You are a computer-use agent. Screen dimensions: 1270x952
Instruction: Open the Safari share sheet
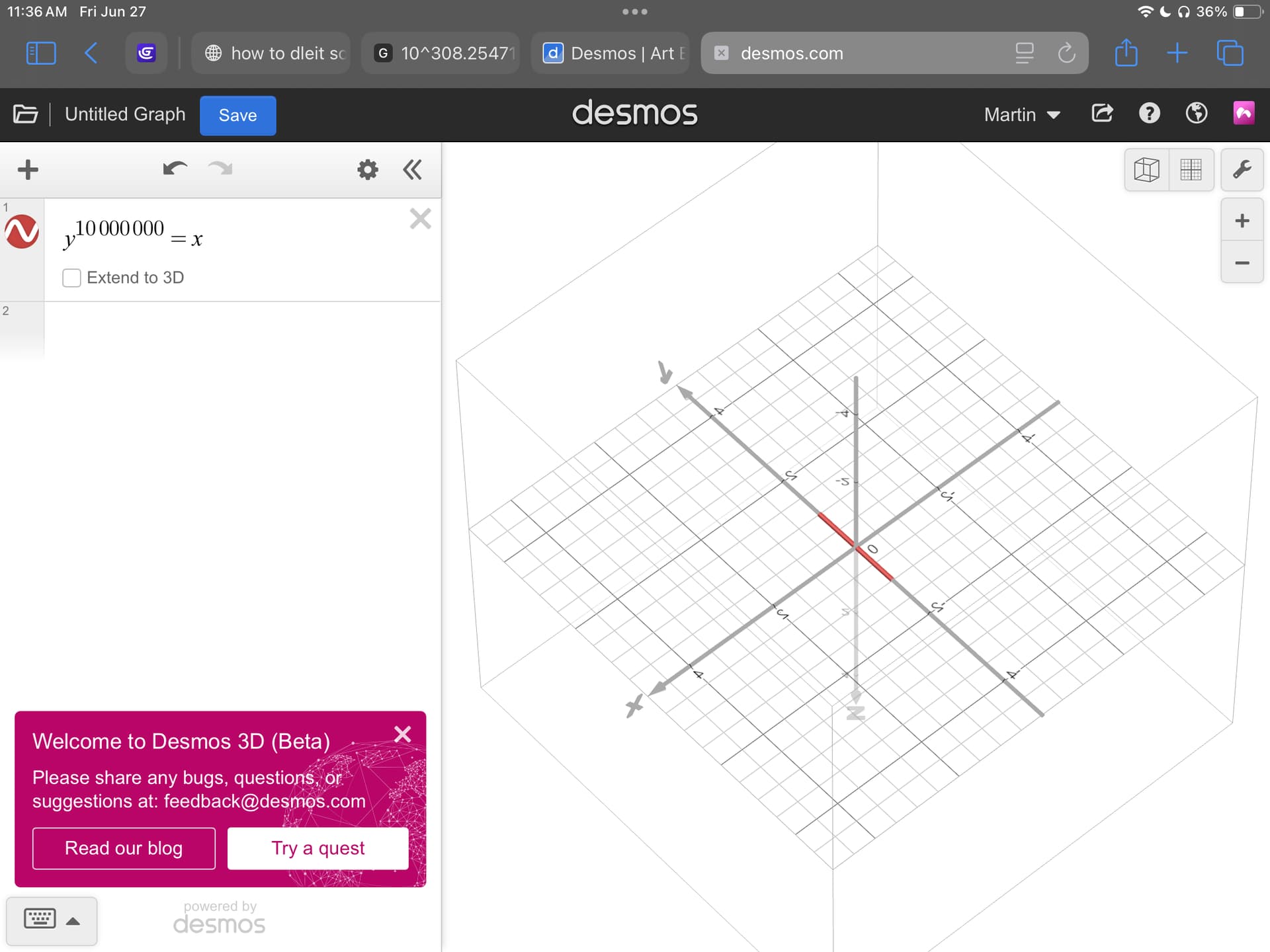(x=1126, y=53)
